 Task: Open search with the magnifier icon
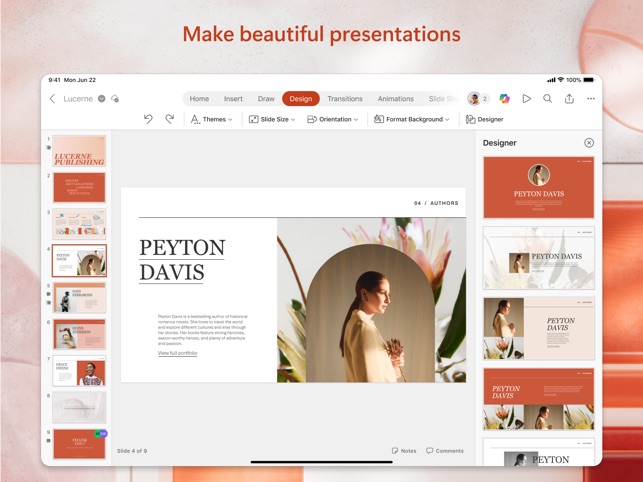[x=547, y=98]
